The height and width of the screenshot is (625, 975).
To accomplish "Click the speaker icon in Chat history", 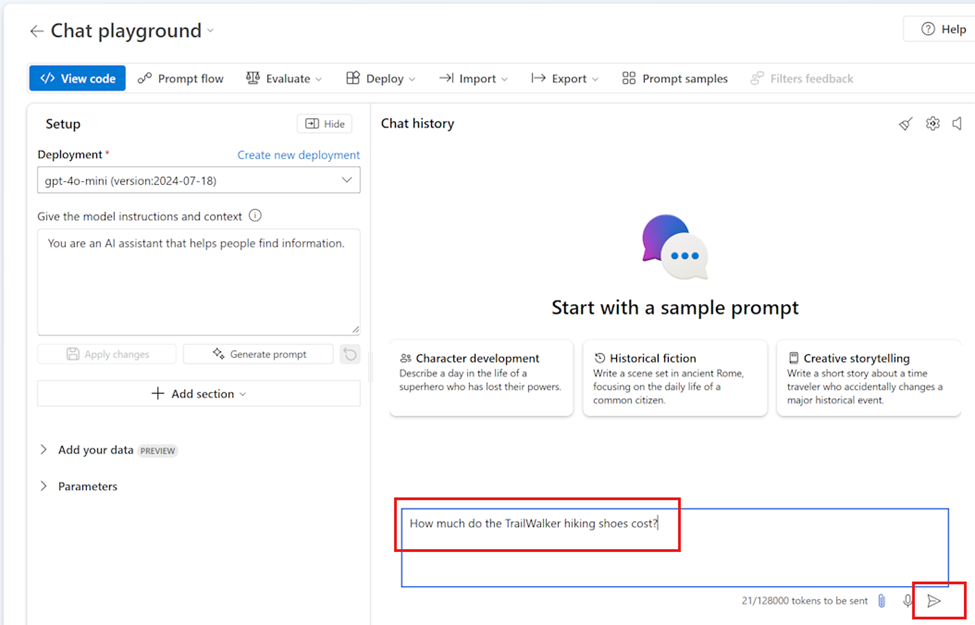I will (x=958, y=124).
